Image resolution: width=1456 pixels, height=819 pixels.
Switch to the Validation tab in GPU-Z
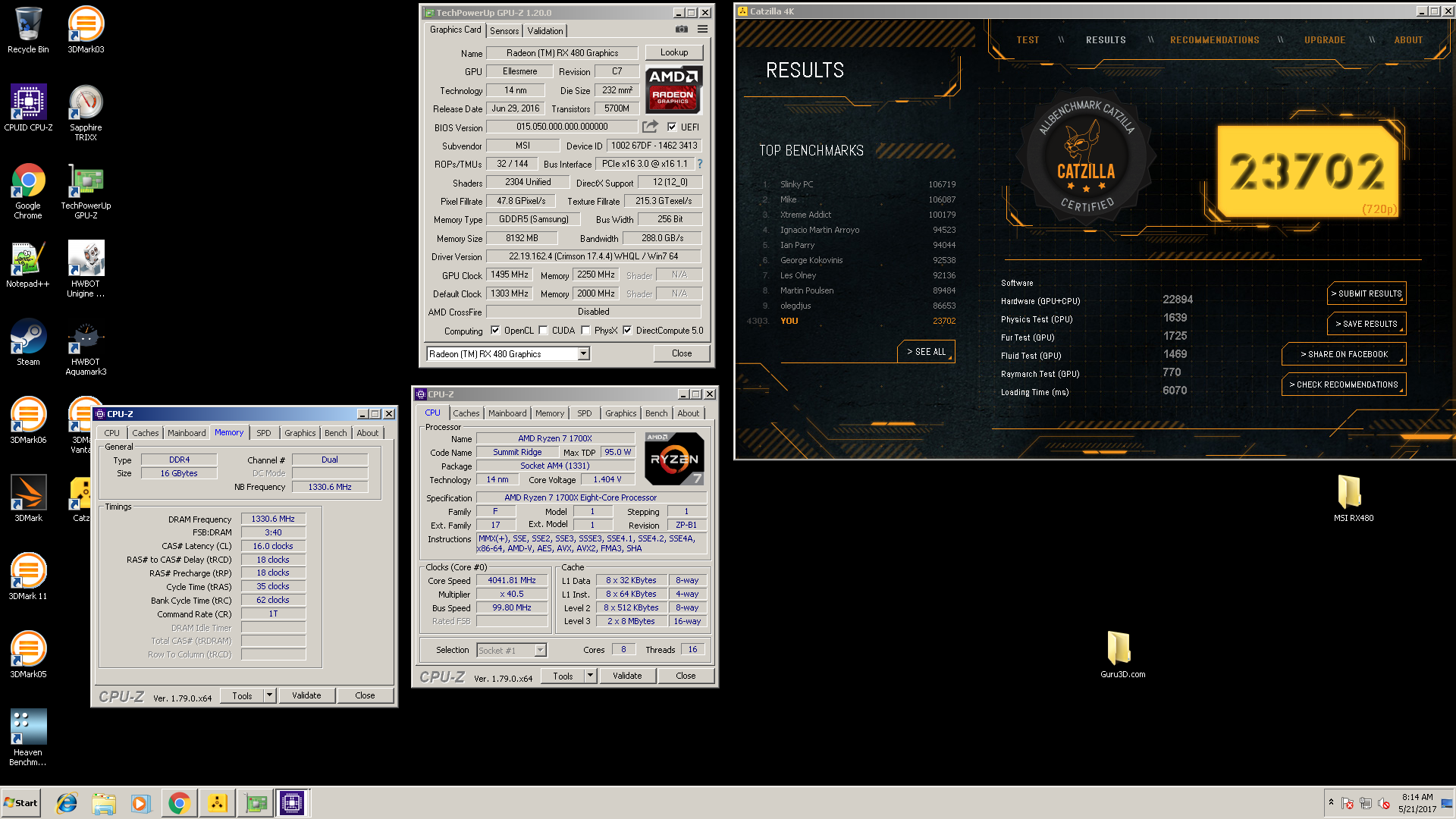545,31
